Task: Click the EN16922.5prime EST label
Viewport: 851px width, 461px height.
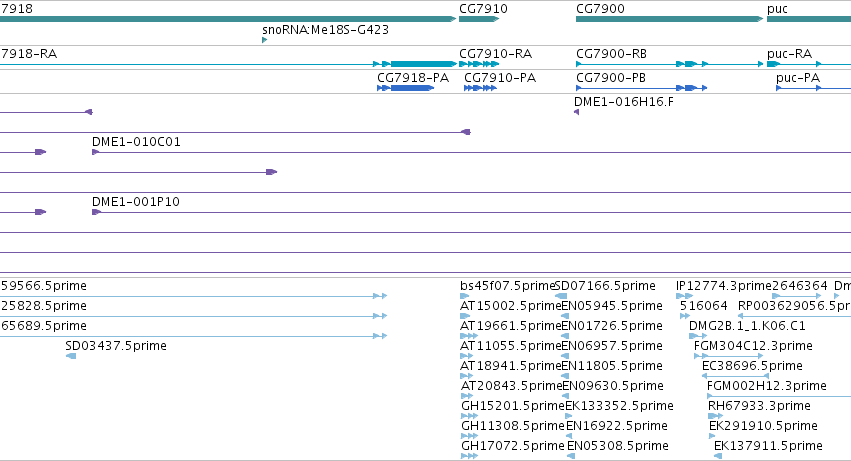Action: coord(617,426)
